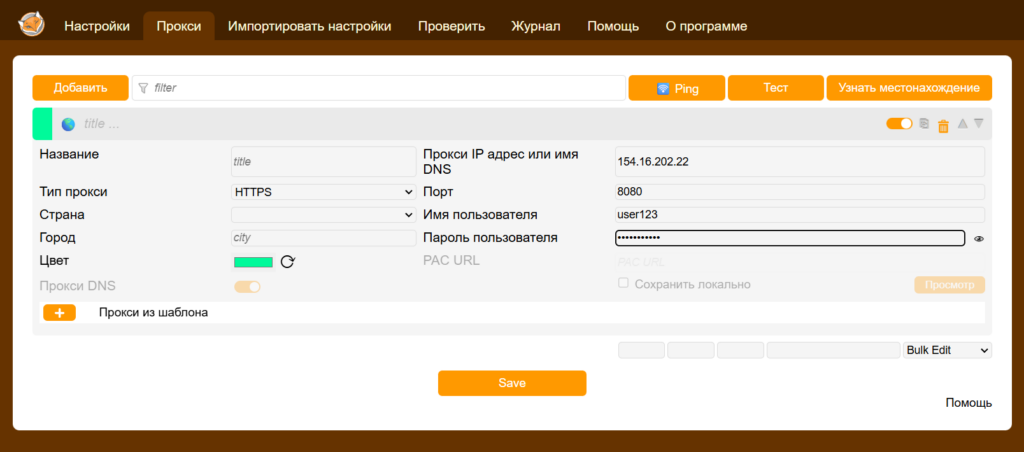The height and width of the screenshot is (452, 1024).
Task: Click the Тест button
Action: (776, 88)
